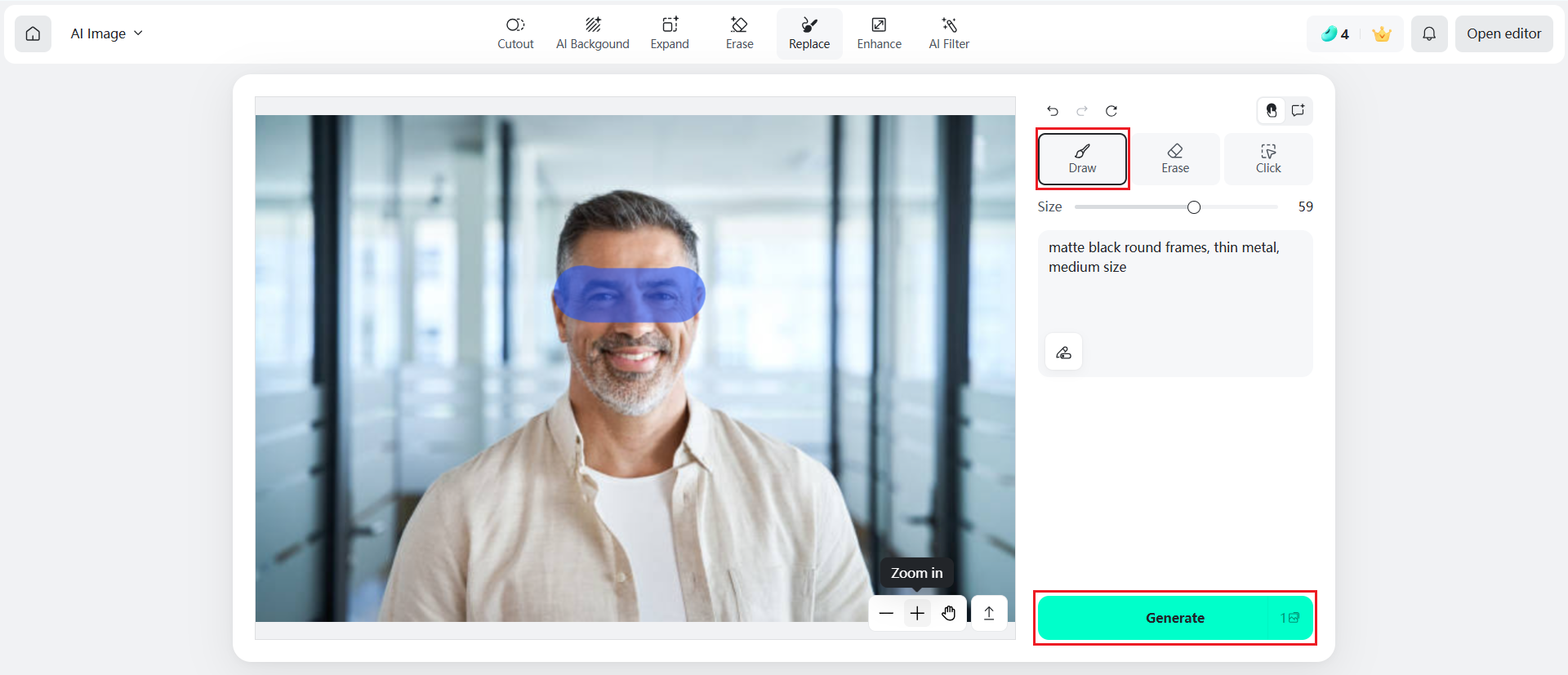Undo the last brush stroke
Viewport: 1568px width, 675px height.
click(x=1053, y=111)
